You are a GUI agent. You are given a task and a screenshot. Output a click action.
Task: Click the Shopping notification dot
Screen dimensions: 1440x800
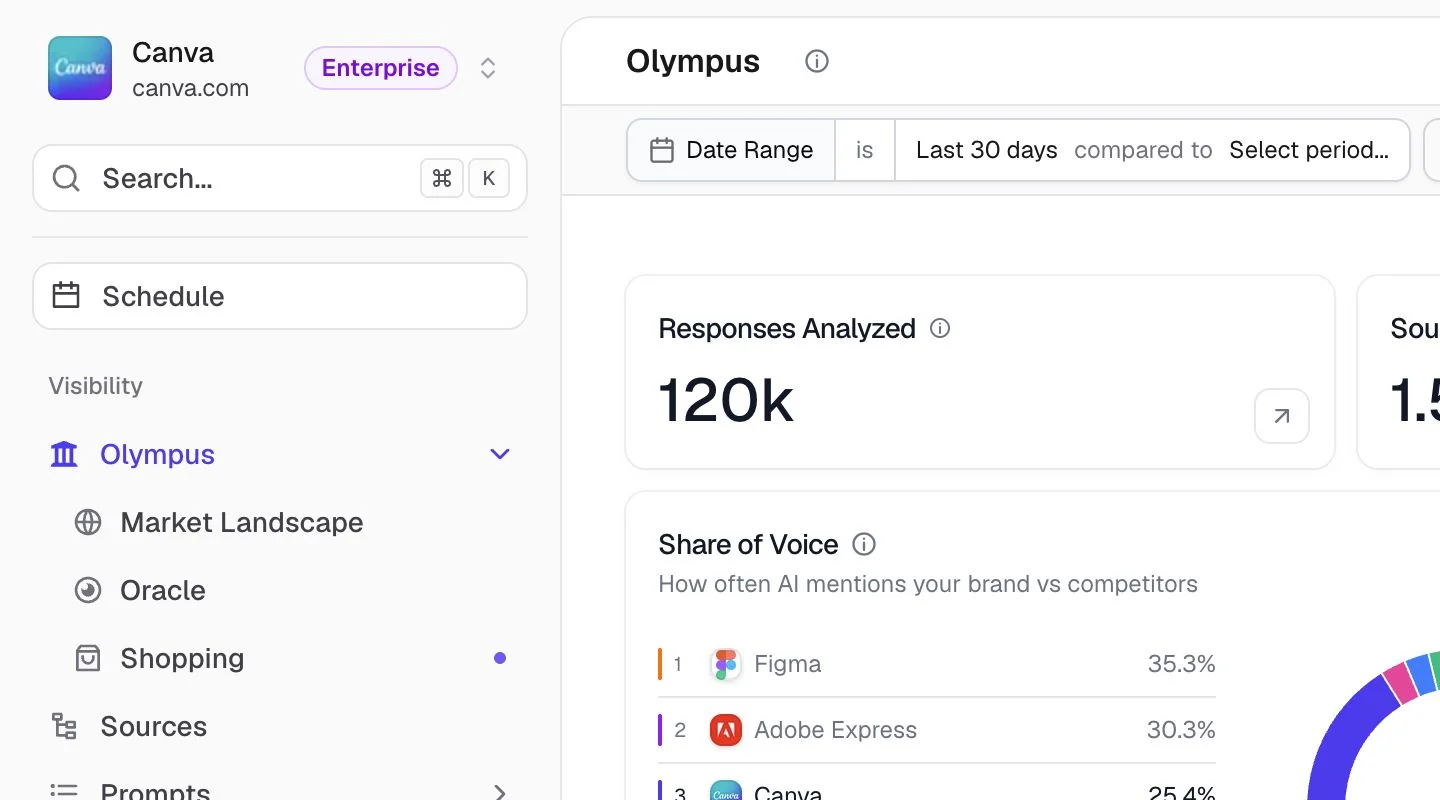pos(500,658)
